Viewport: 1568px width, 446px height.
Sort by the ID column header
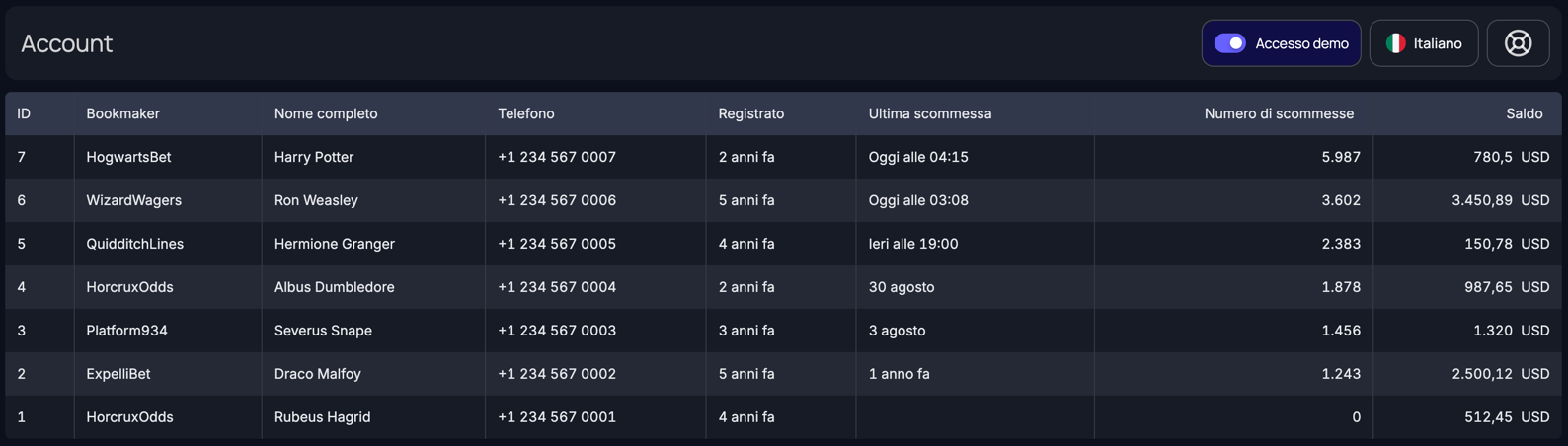click(x=24, y=113)
